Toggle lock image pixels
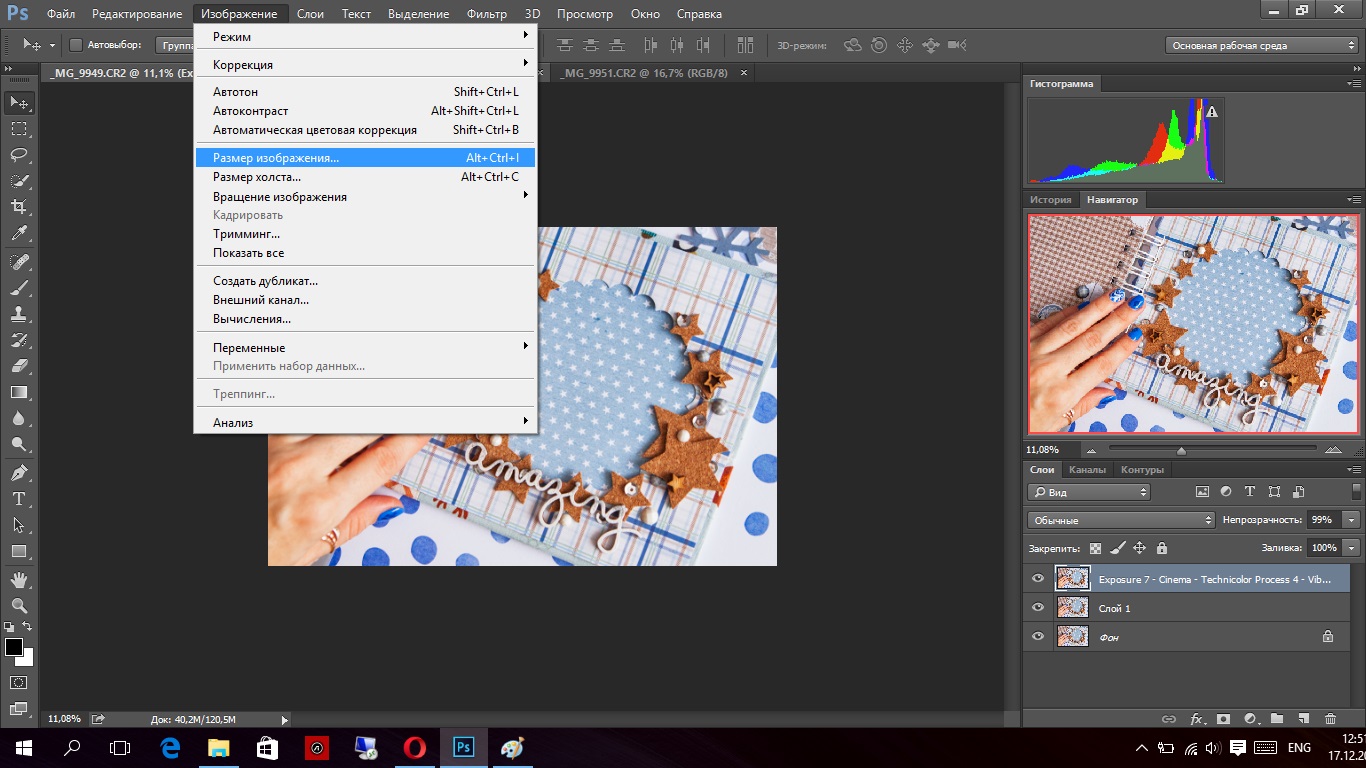The image size is (1366, 768). pos(1118,548)
